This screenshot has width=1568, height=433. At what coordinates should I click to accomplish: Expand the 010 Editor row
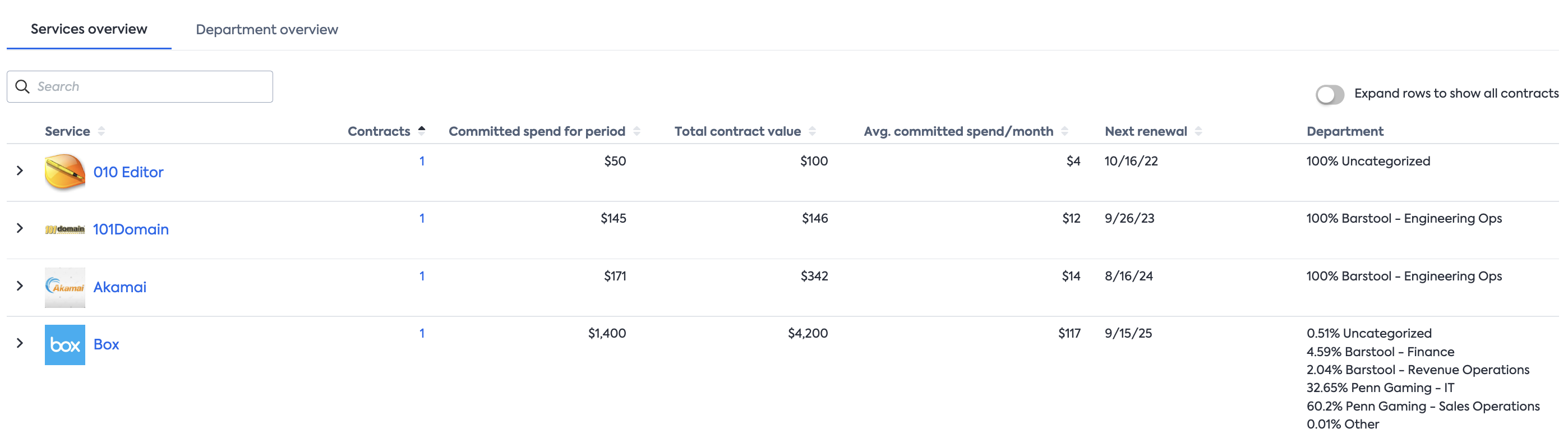pos(20,171)
